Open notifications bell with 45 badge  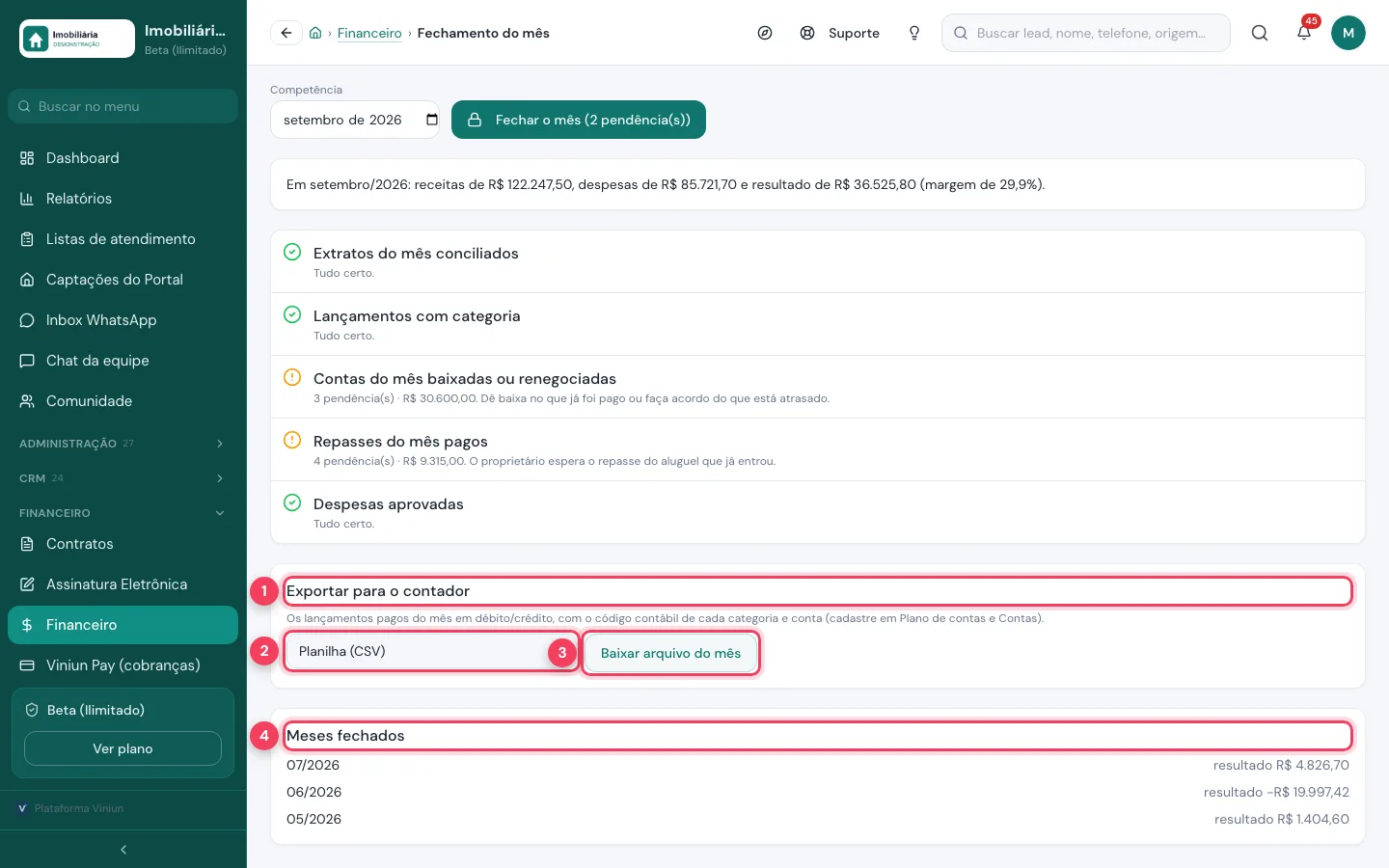tap(1304, 33)
